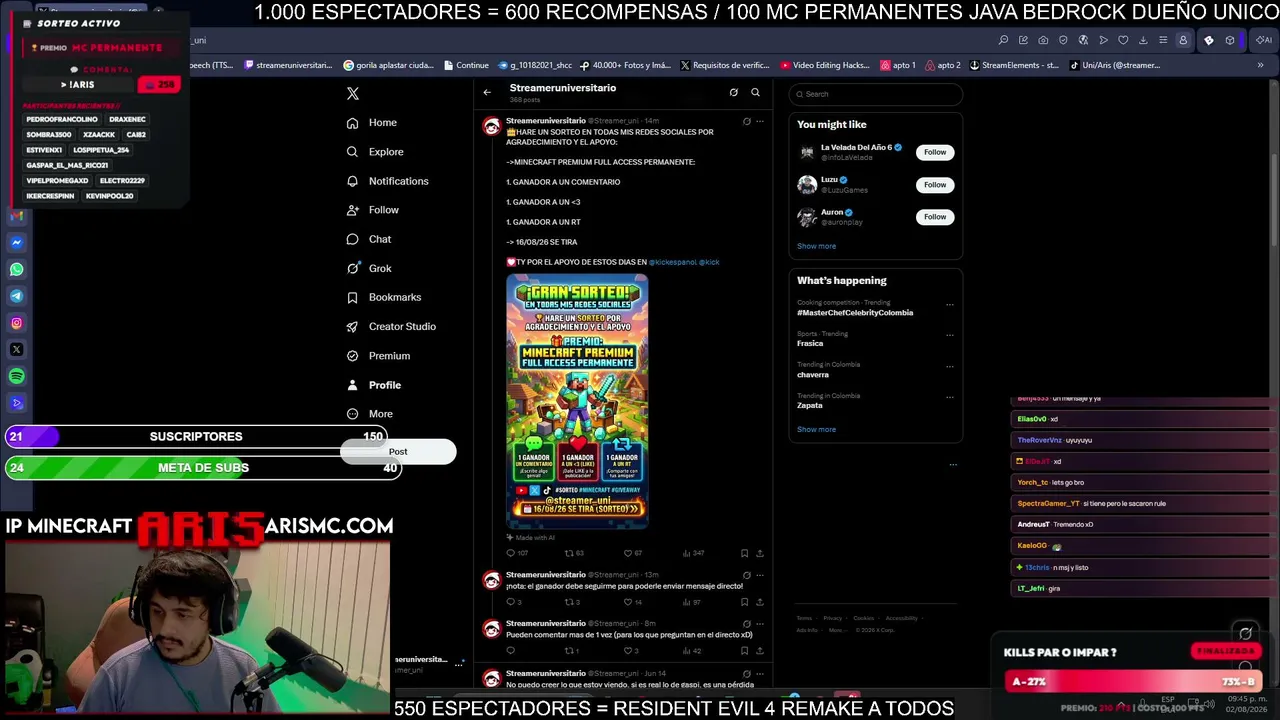Click the @kickespanol mention link
This screenshot has width=1280, height=720.
[x=672, y=262]
